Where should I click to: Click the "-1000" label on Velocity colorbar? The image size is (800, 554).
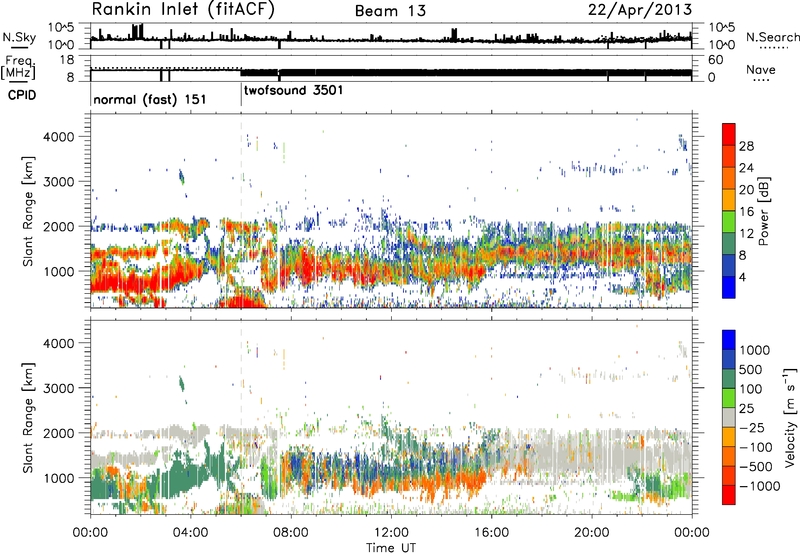point(759,486)
